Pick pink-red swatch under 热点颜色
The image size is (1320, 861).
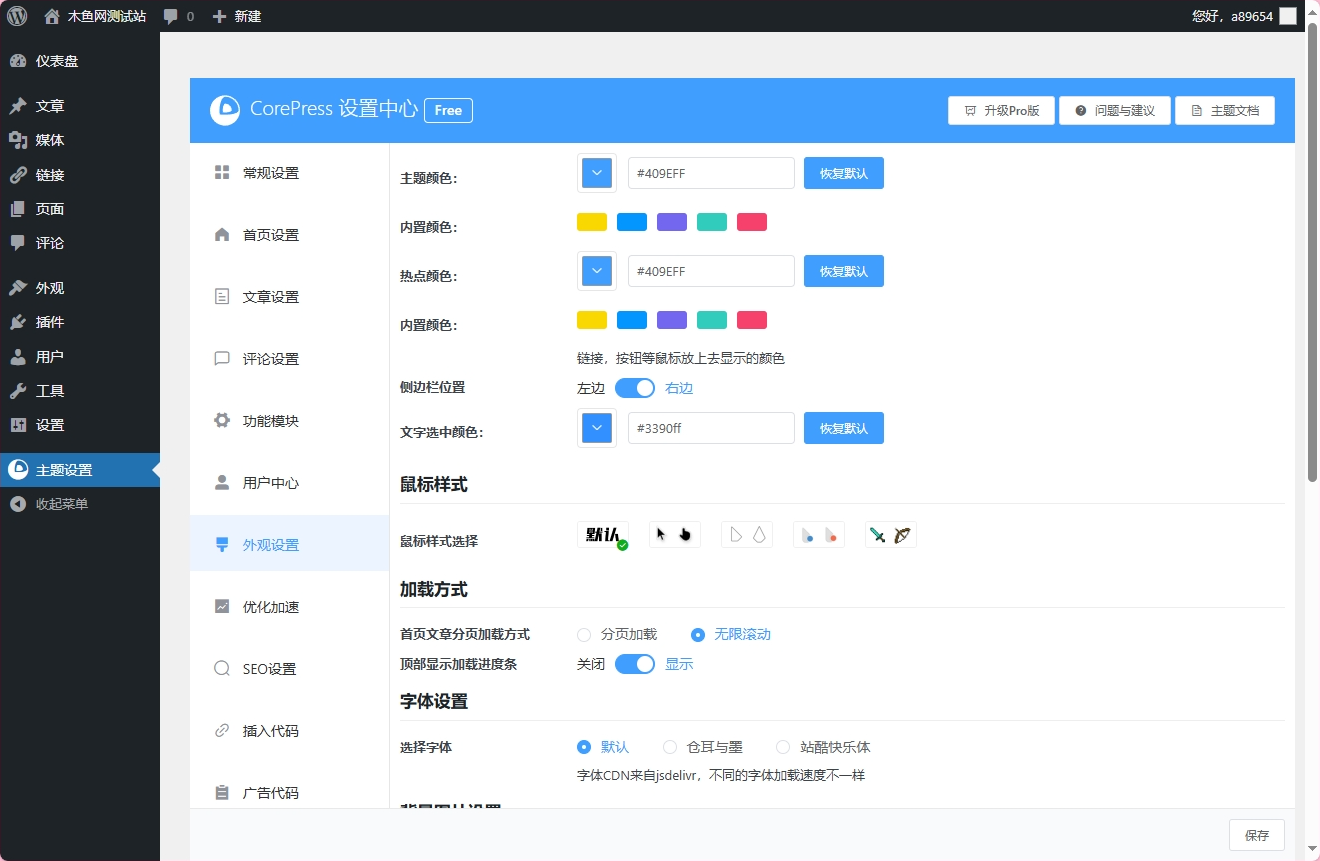tap(752, 320)
